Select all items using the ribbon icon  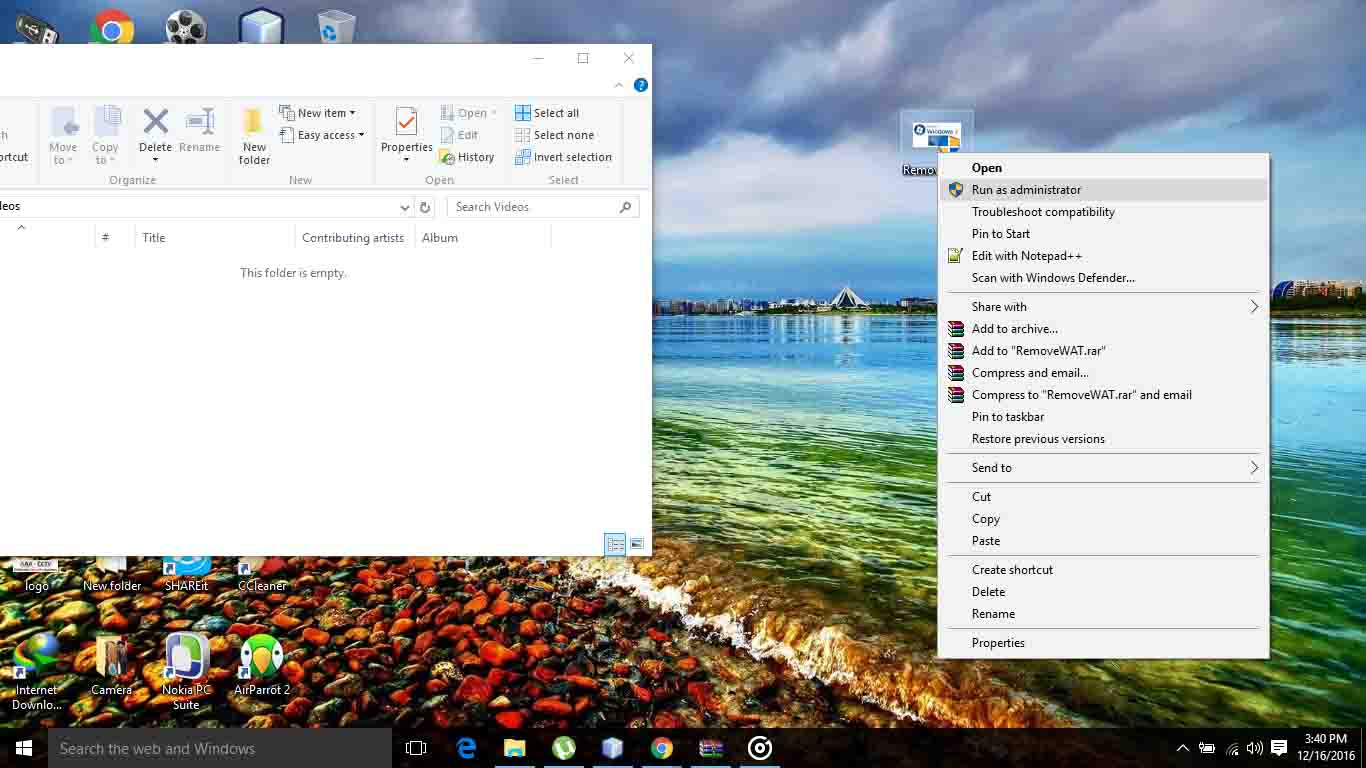click(x=548, y=112)
